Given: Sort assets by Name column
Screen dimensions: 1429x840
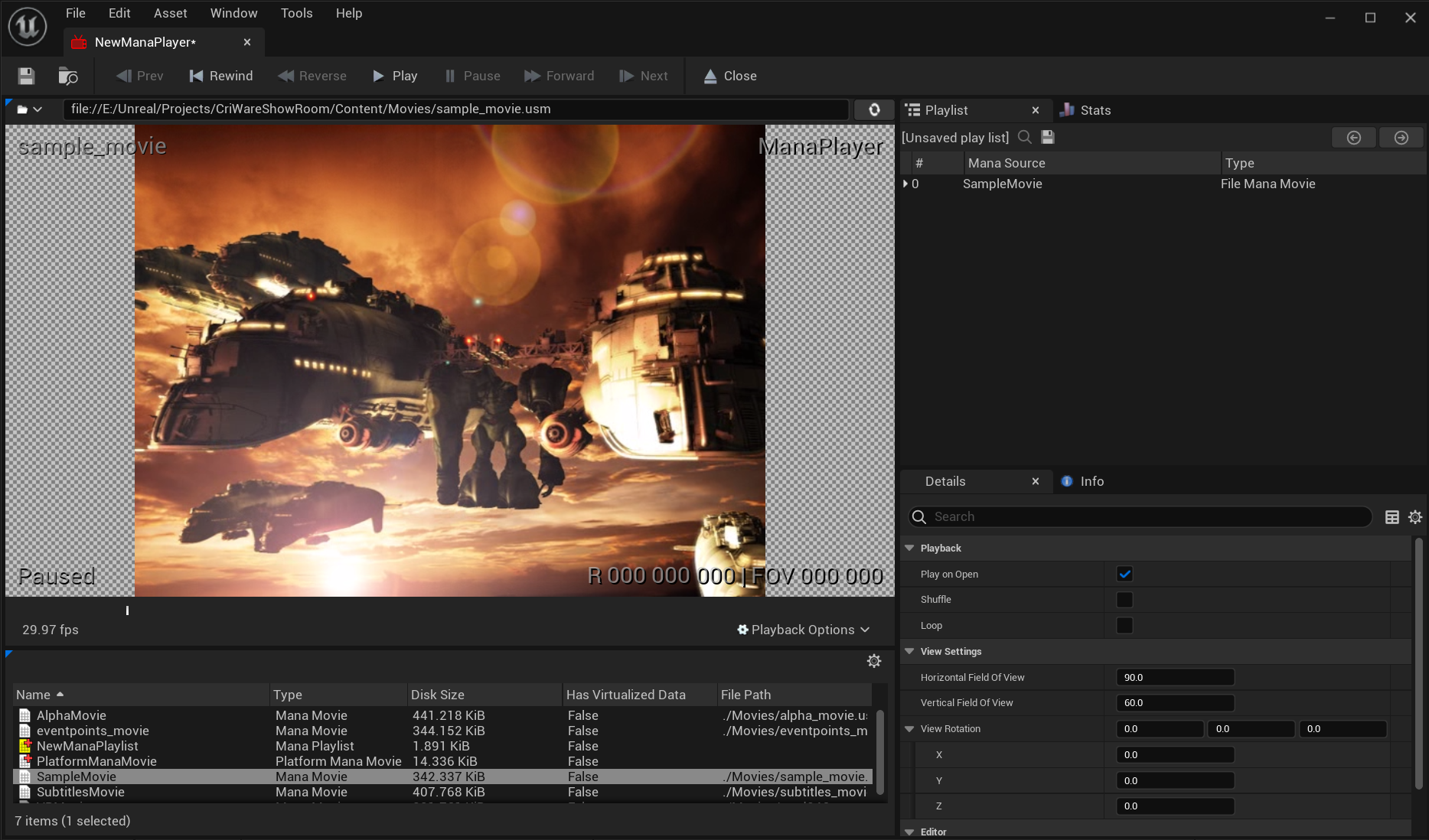Looking at the screenshot, I should [x=141, y=695].
